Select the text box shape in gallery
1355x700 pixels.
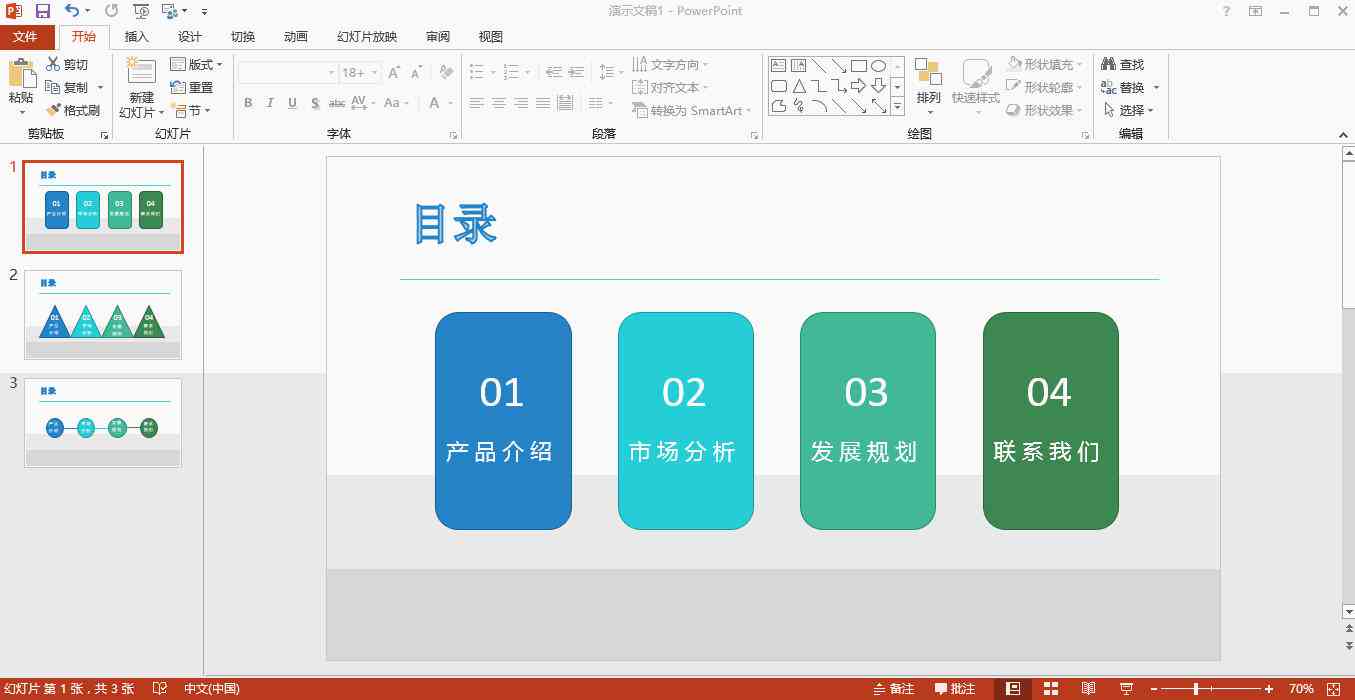778,66
